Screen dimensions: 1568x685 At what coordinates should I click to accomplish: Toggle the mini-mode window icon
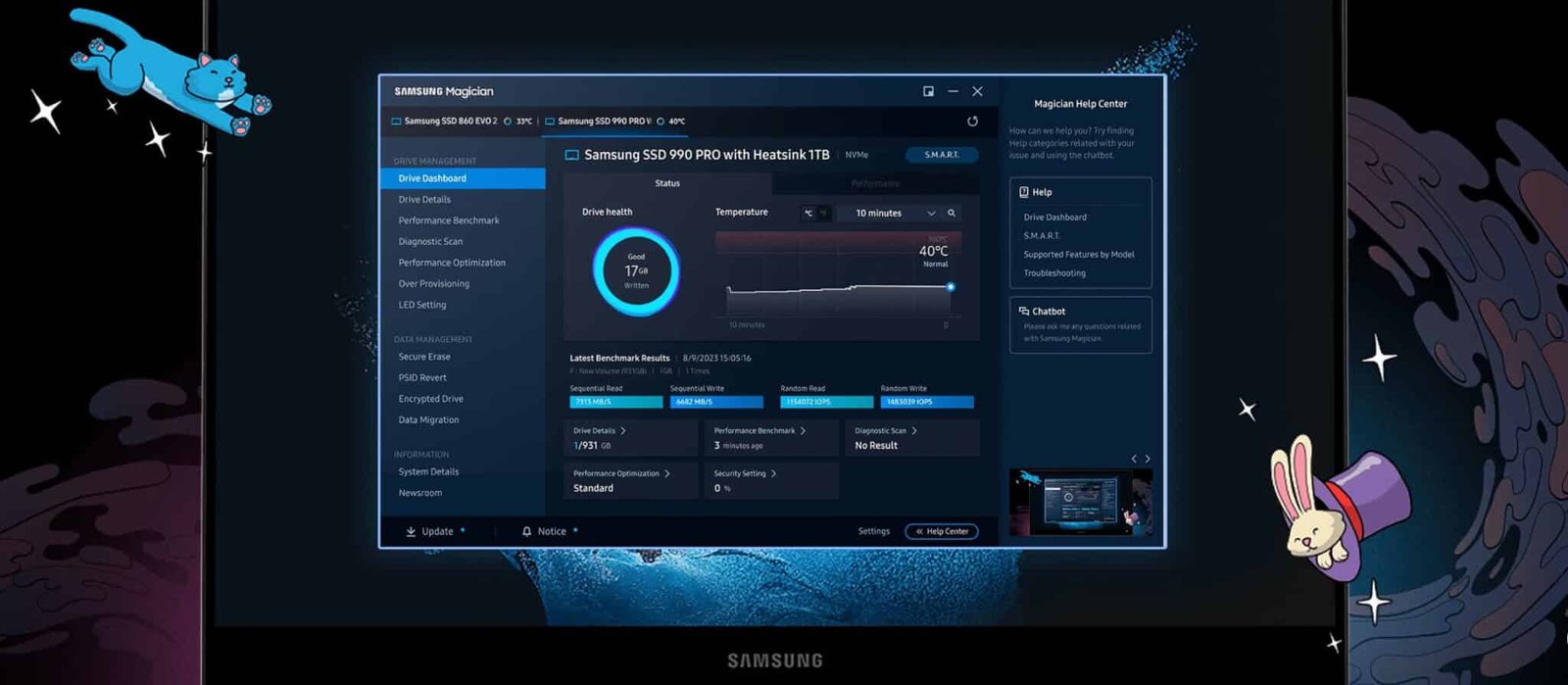tap(928, 91)
